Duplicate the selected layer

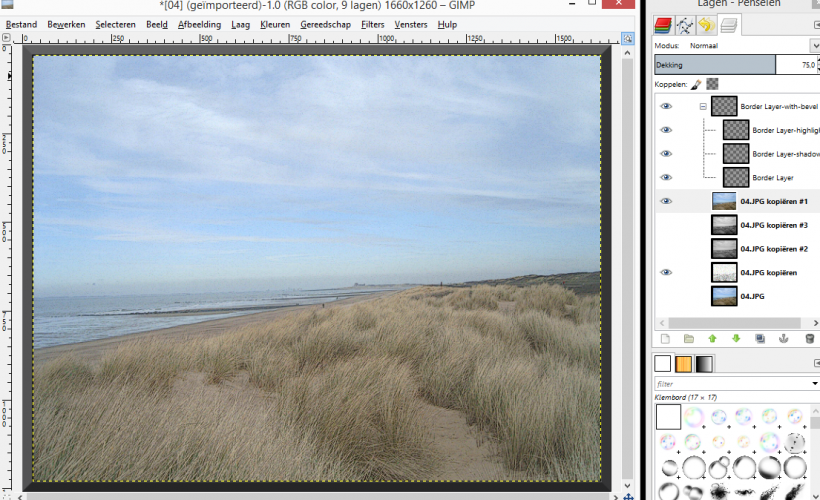pyautogui.click(x=760, y=339)
